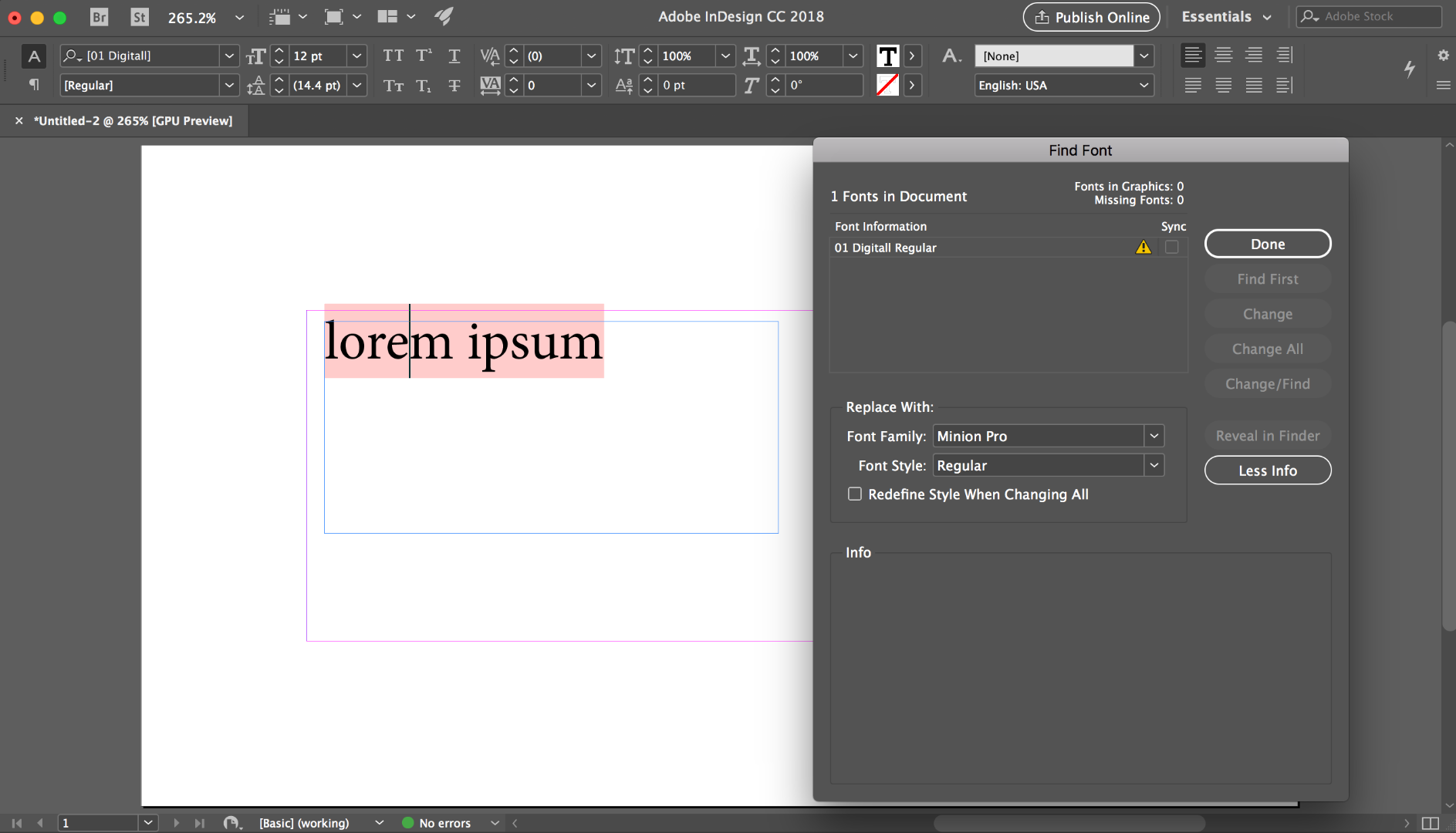Viewport: 1456px width, 833px height.
Task: Switch to Paragraph Formatting Controls
Action: (34, 85)
